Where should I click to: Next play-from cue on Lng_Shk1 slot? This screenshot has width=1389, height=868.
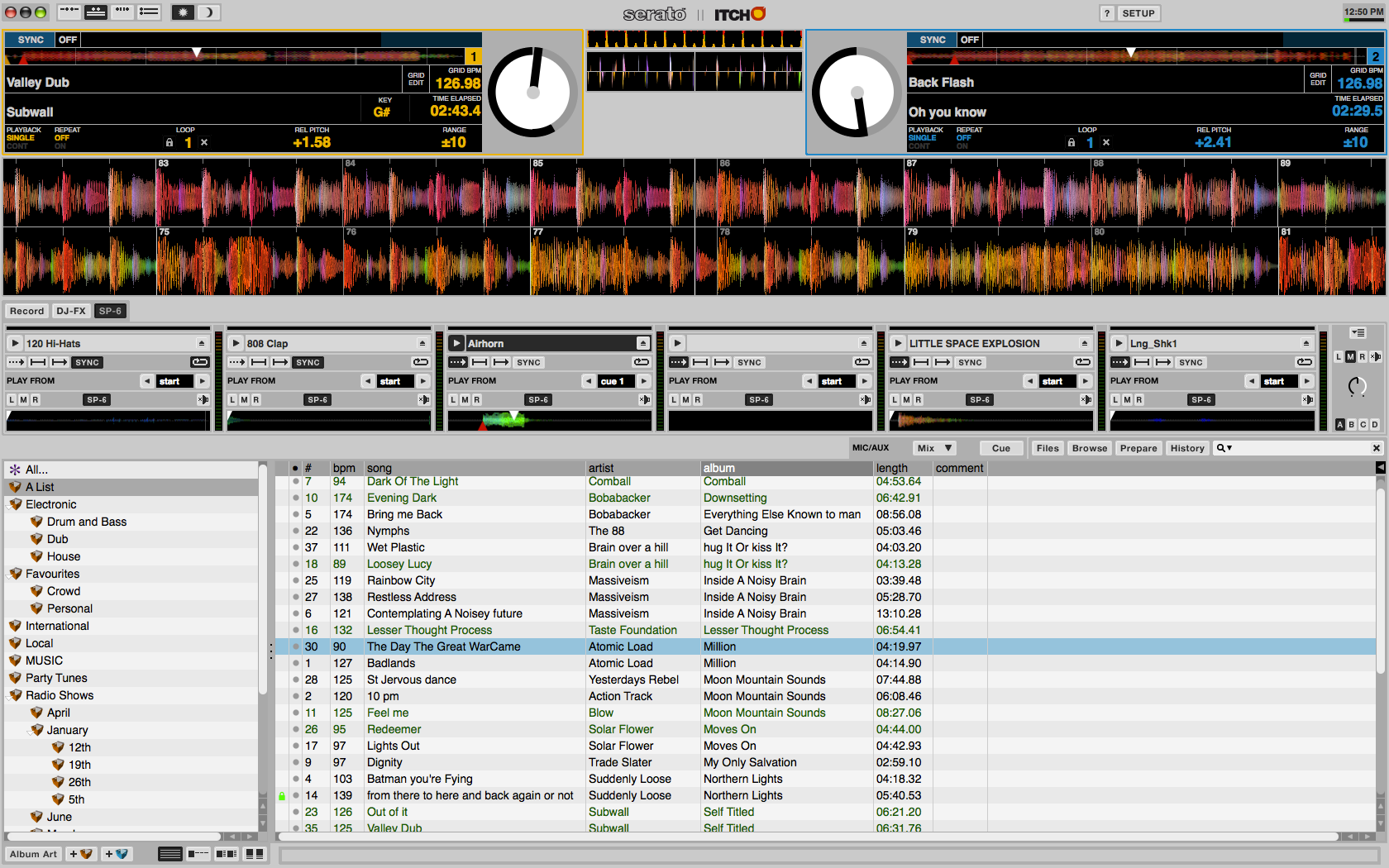[1306, 381]
